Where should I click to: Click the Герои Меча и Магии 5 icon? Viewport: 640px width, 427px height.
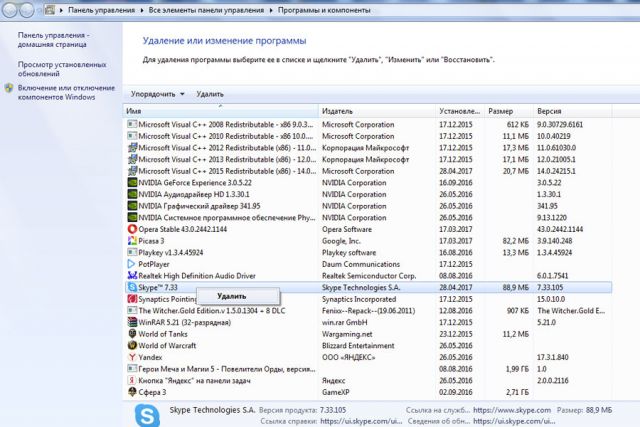pyautogui.click(x=132, y=369)
